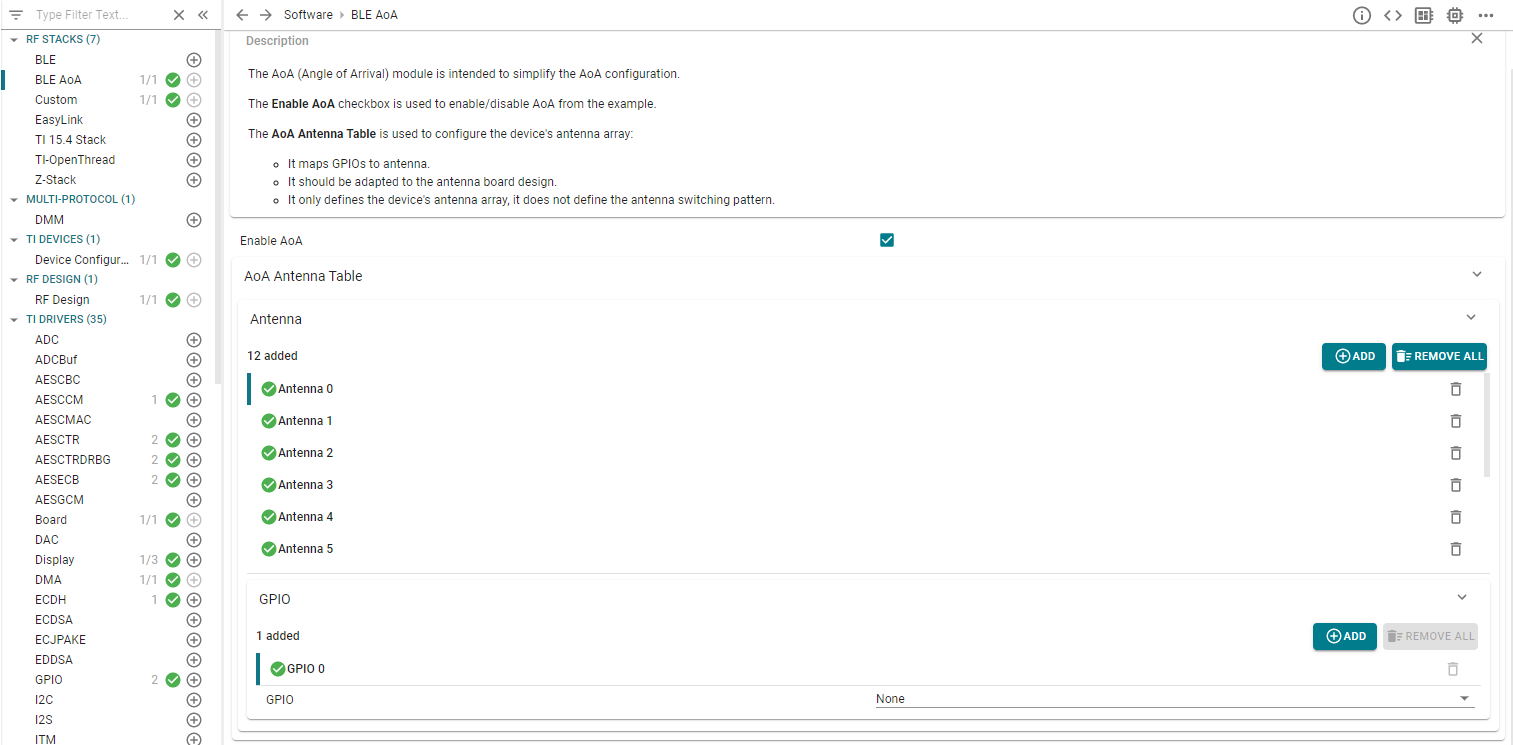Select Z-Stack in the module list

pos(56,180)
